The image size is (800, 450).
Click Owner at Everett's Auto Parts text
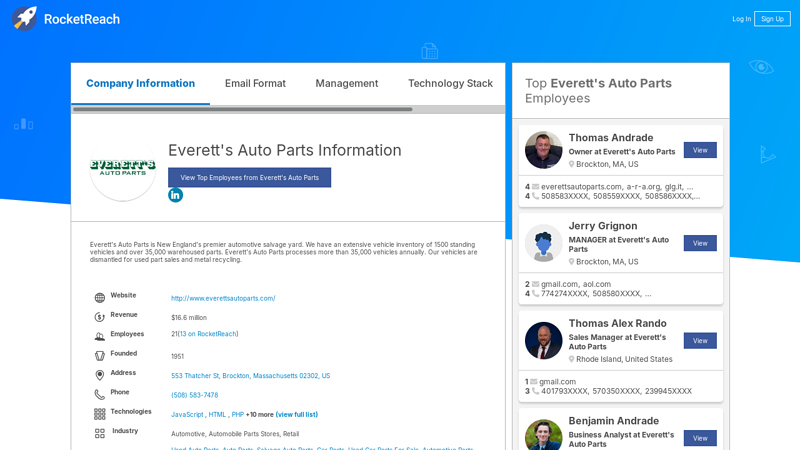pos(621,152)
